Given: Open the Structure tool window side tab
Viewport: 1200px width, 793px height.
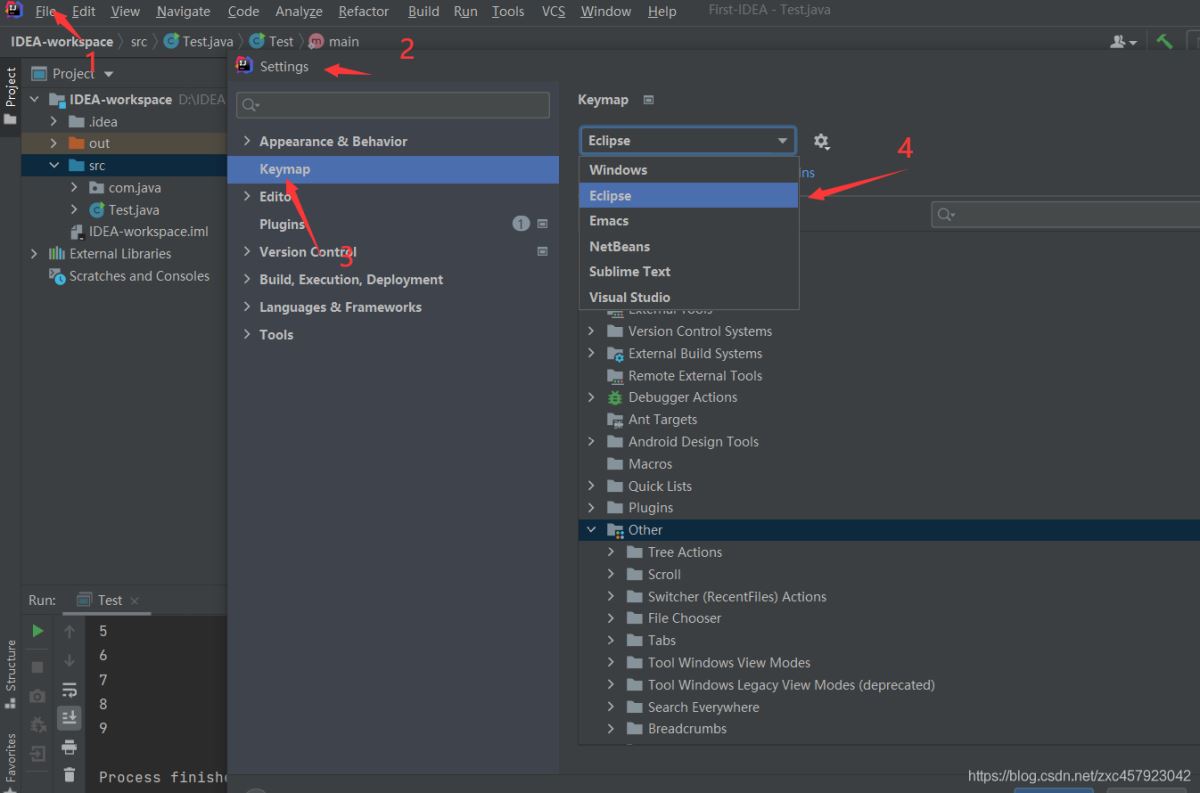Looking at the screenshot, I should click(11, 674).
